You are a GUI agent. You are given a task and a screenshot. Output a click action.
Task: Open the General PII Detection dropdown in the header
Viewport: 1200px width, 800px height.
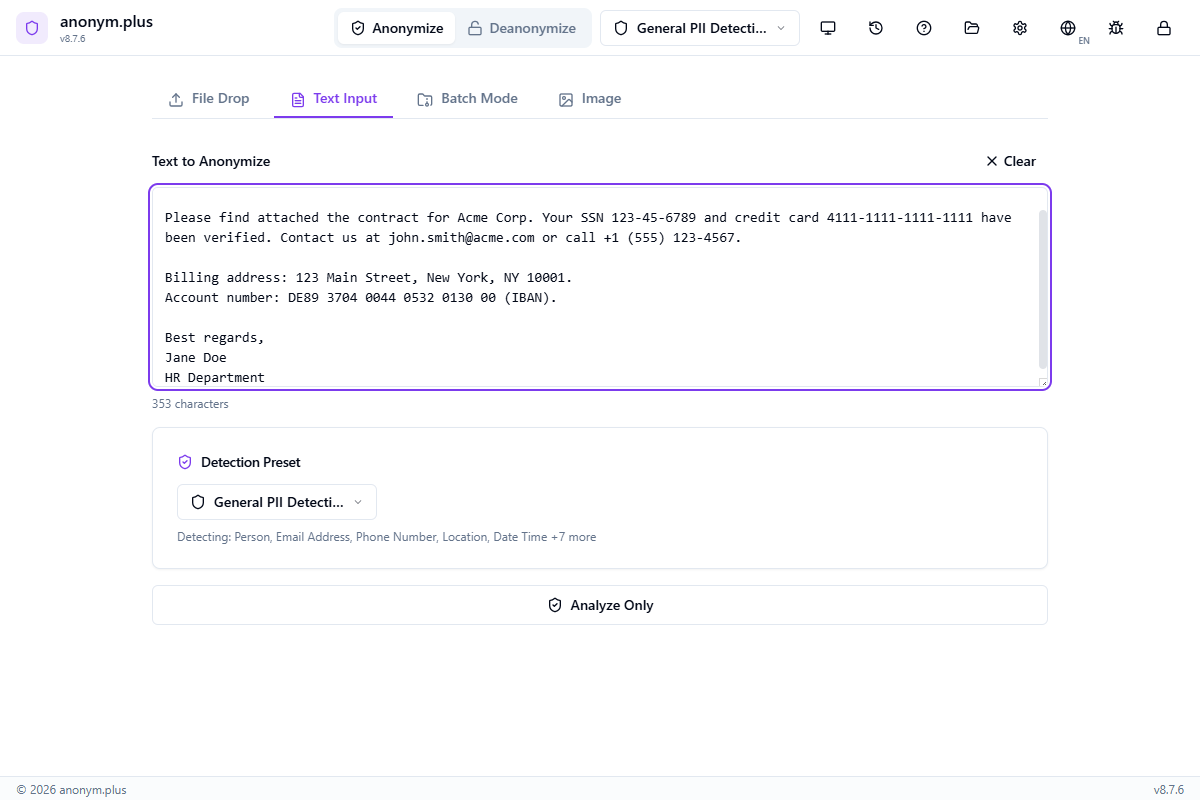click(x=699, y=28)
